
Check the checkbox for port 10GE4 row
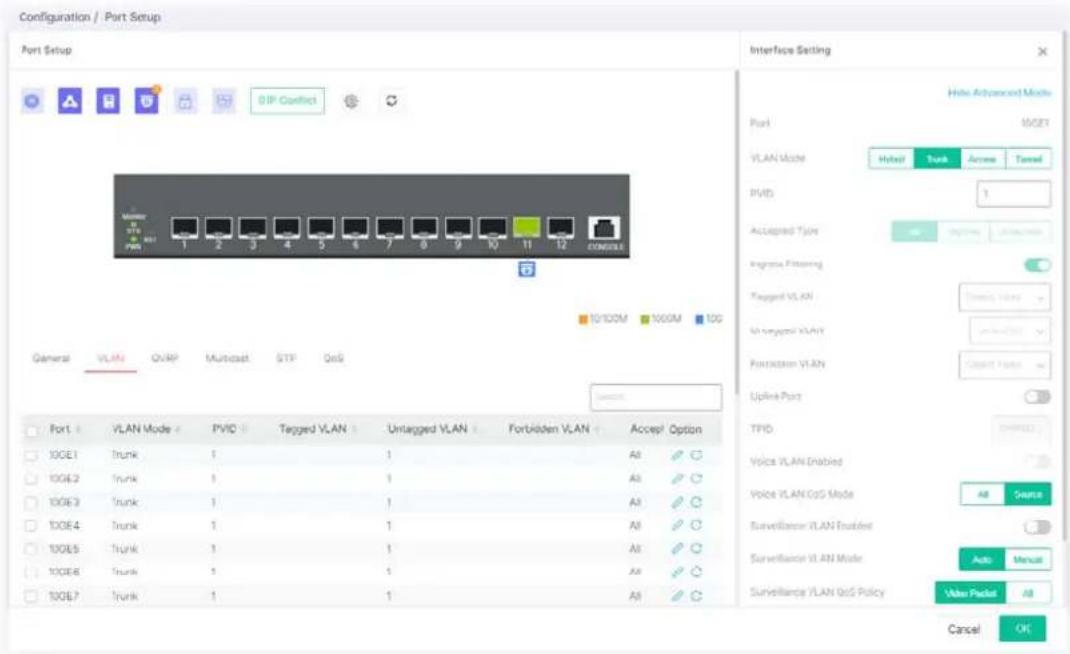click(x=31, y=526)
